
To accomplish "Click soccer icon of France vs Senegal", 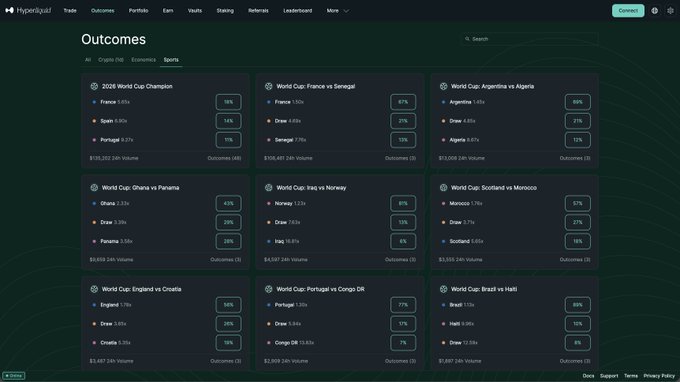I will coord(268,86).
